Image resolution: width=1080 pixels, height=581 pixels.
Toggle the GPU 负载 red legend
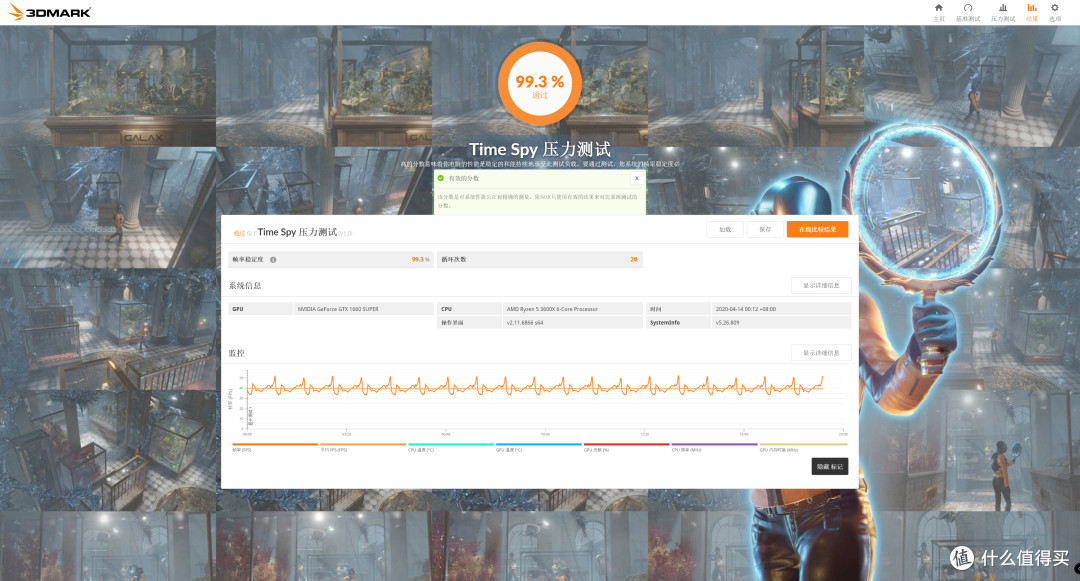[626, 447]
